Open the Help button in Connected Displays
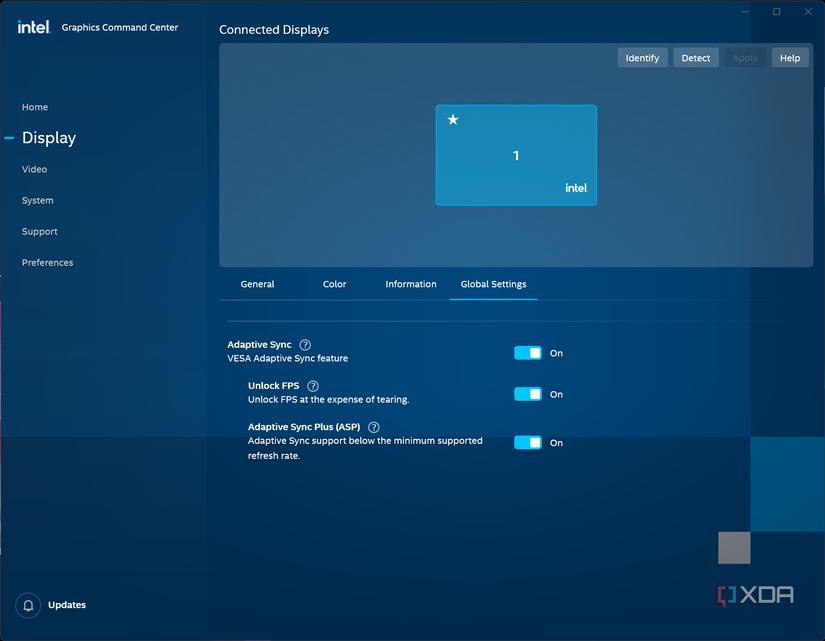 point(789,58)
